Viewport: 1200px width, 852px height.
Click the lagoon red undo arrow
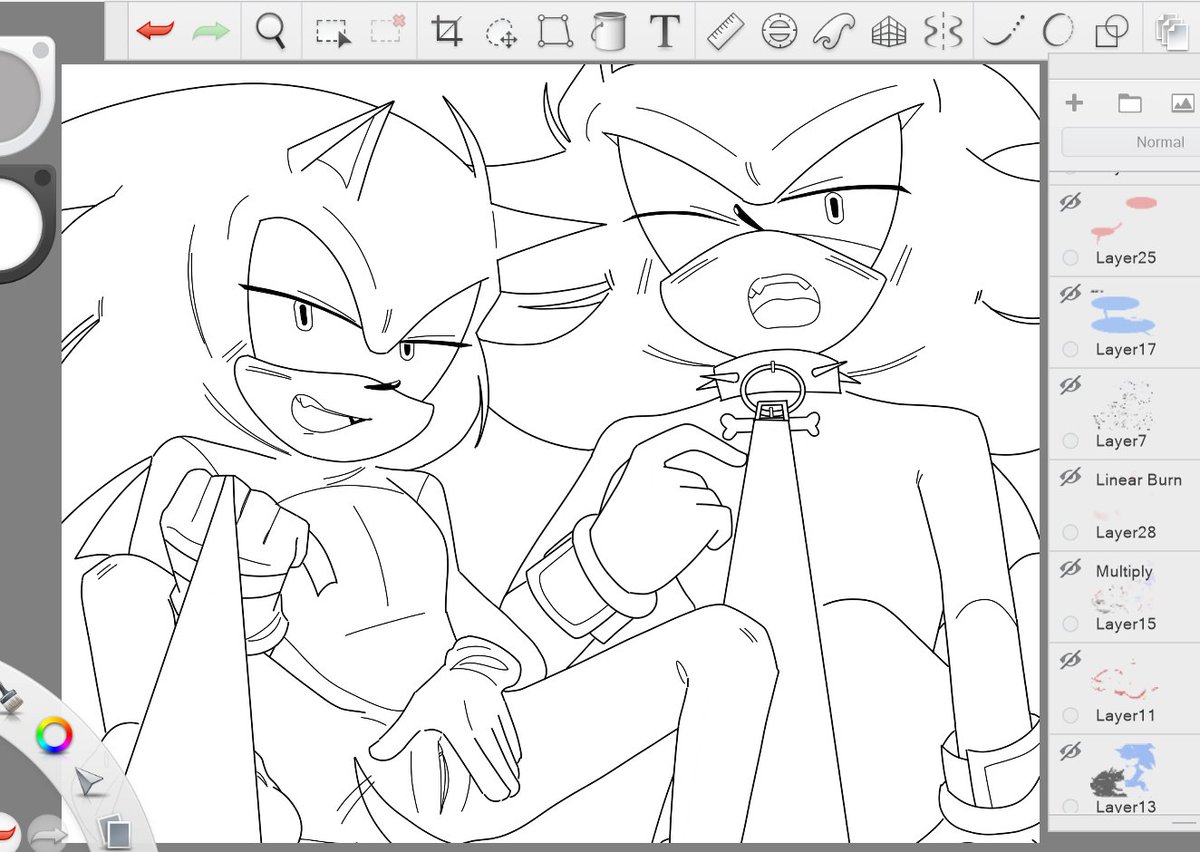[7, 833]
